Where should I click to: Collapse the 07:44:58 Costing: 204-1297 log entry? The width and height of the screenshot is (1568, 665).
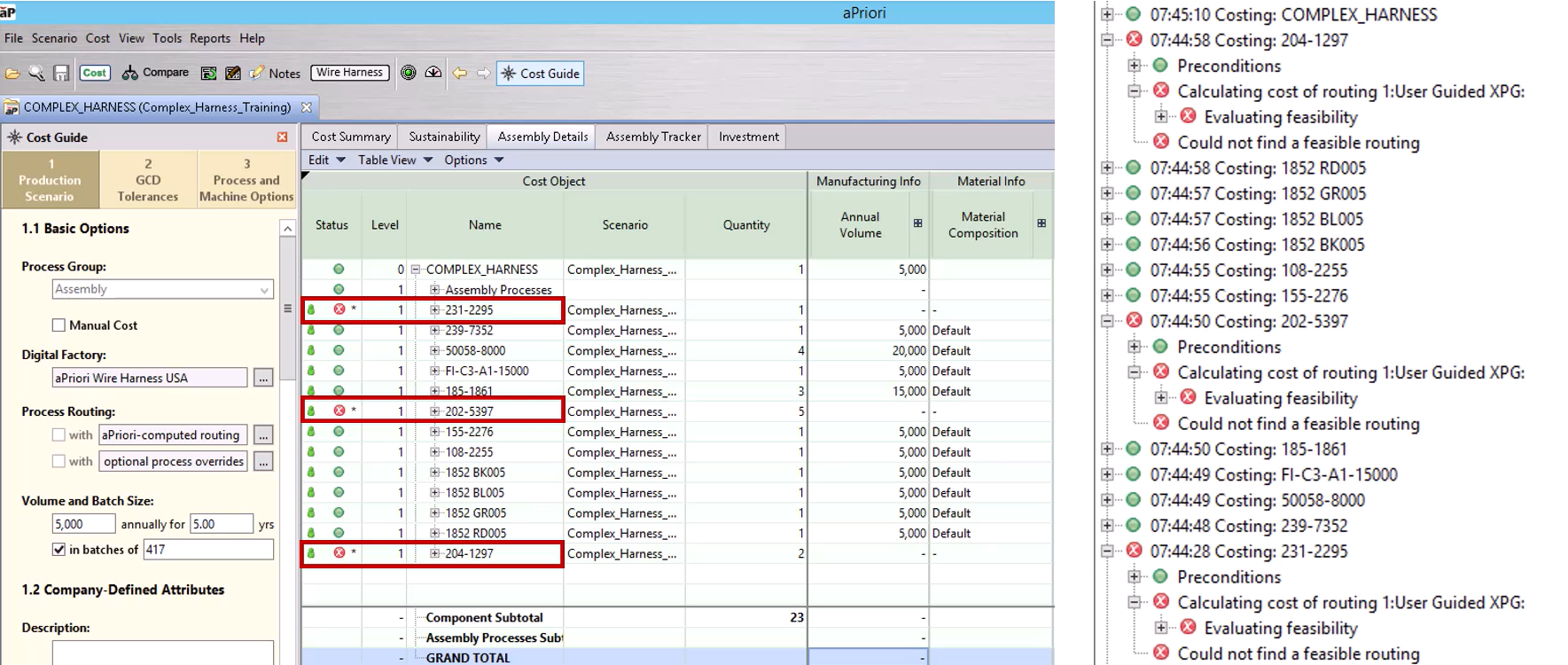pyautogui.click(x=1107, y=40)
